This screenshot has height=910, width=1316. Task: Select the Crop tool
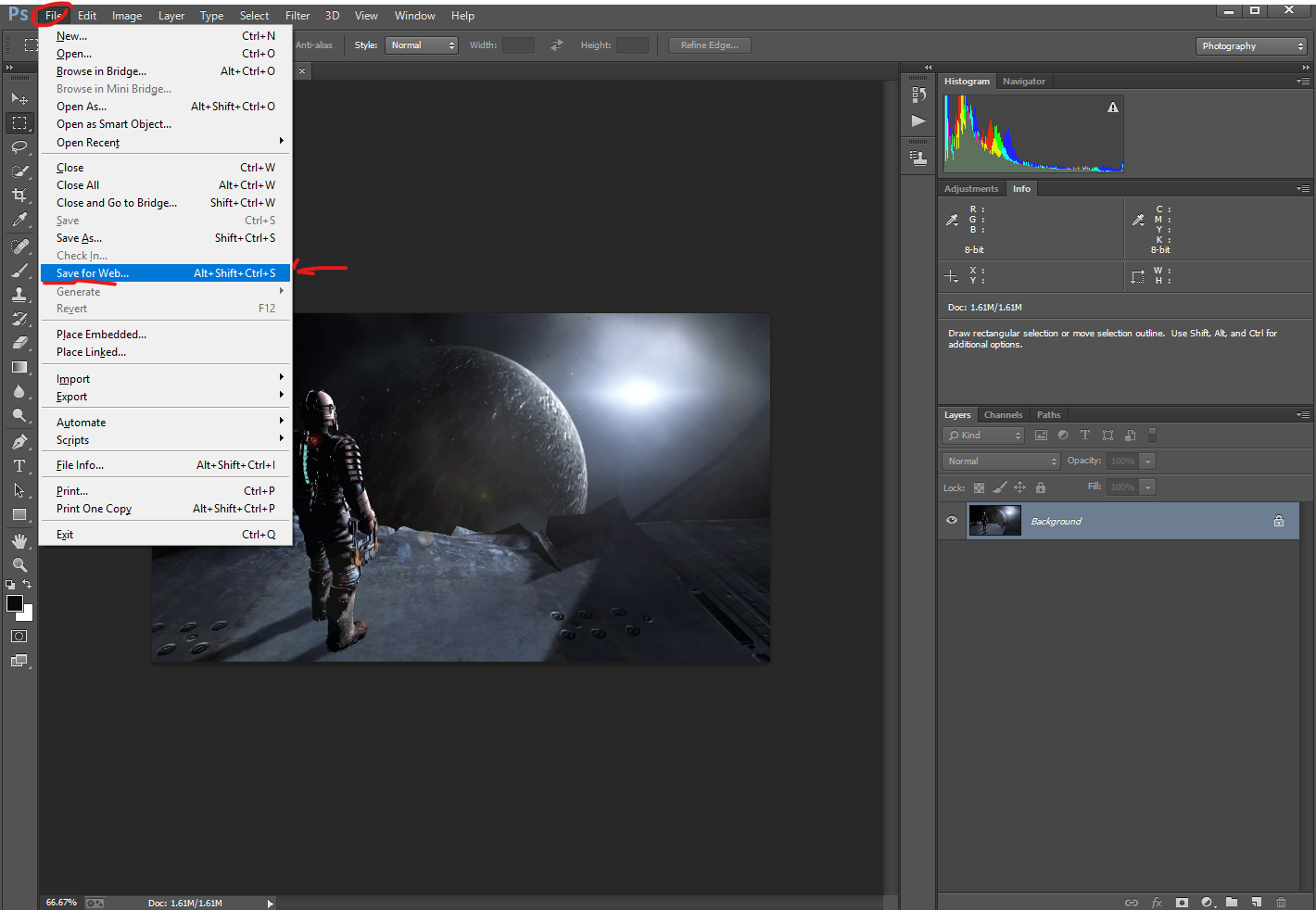pyautogui.click(x=19, y=196)
